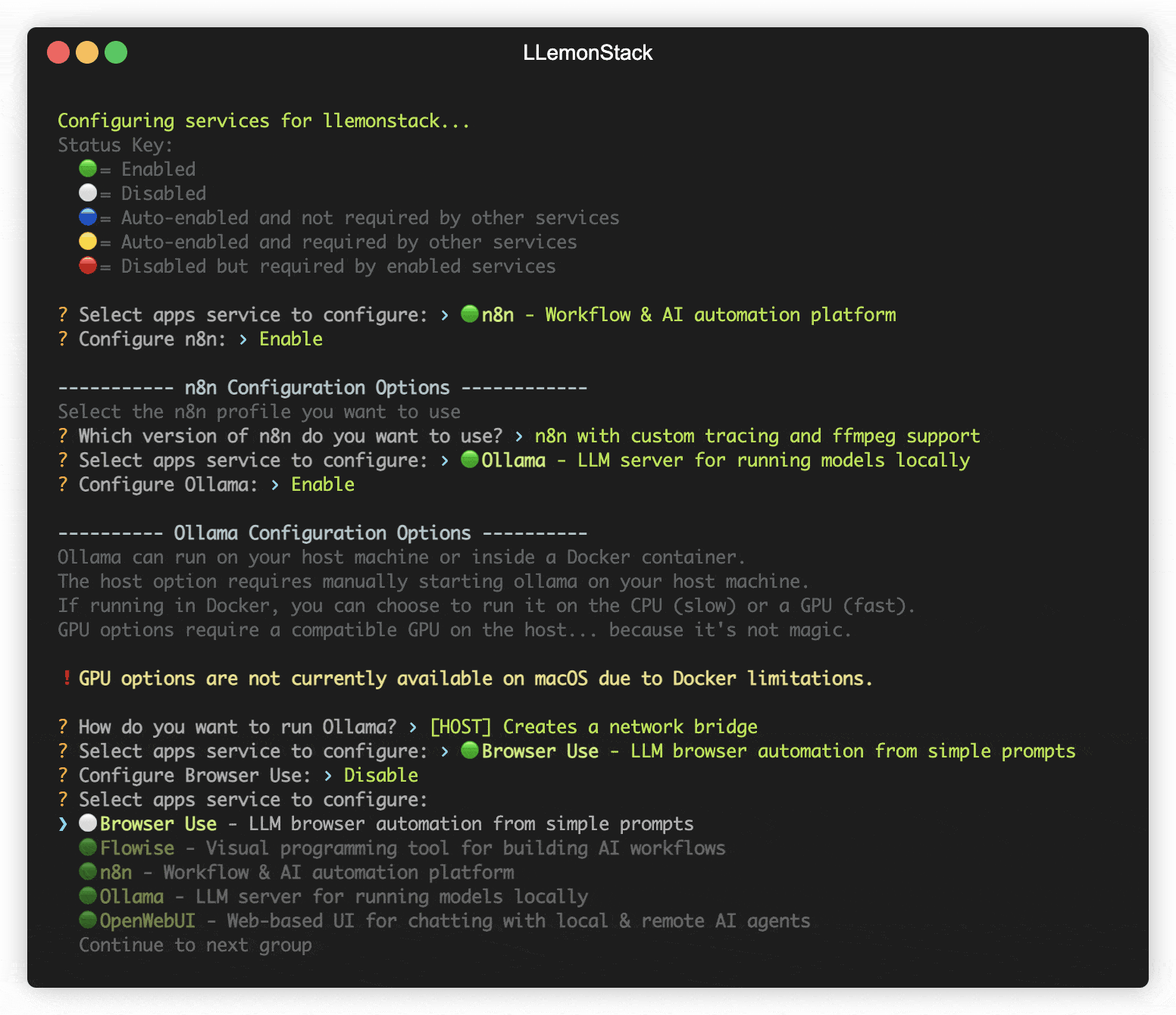Click the question mark before 'Configure n8n:'
This screenshot has width=1176, height=1015.
63,339
